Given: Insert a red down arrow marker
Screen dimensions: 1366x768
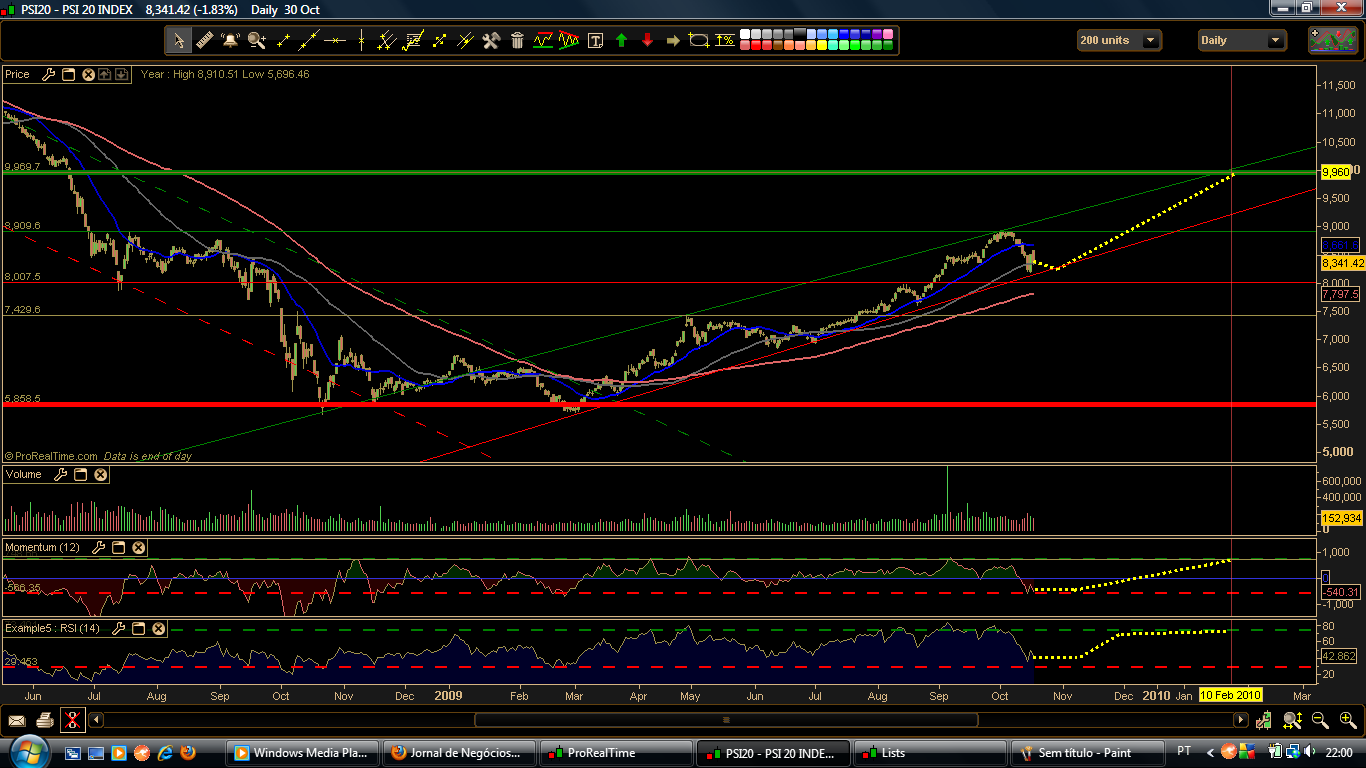Looking at the screenshot, I should (648, 40).
